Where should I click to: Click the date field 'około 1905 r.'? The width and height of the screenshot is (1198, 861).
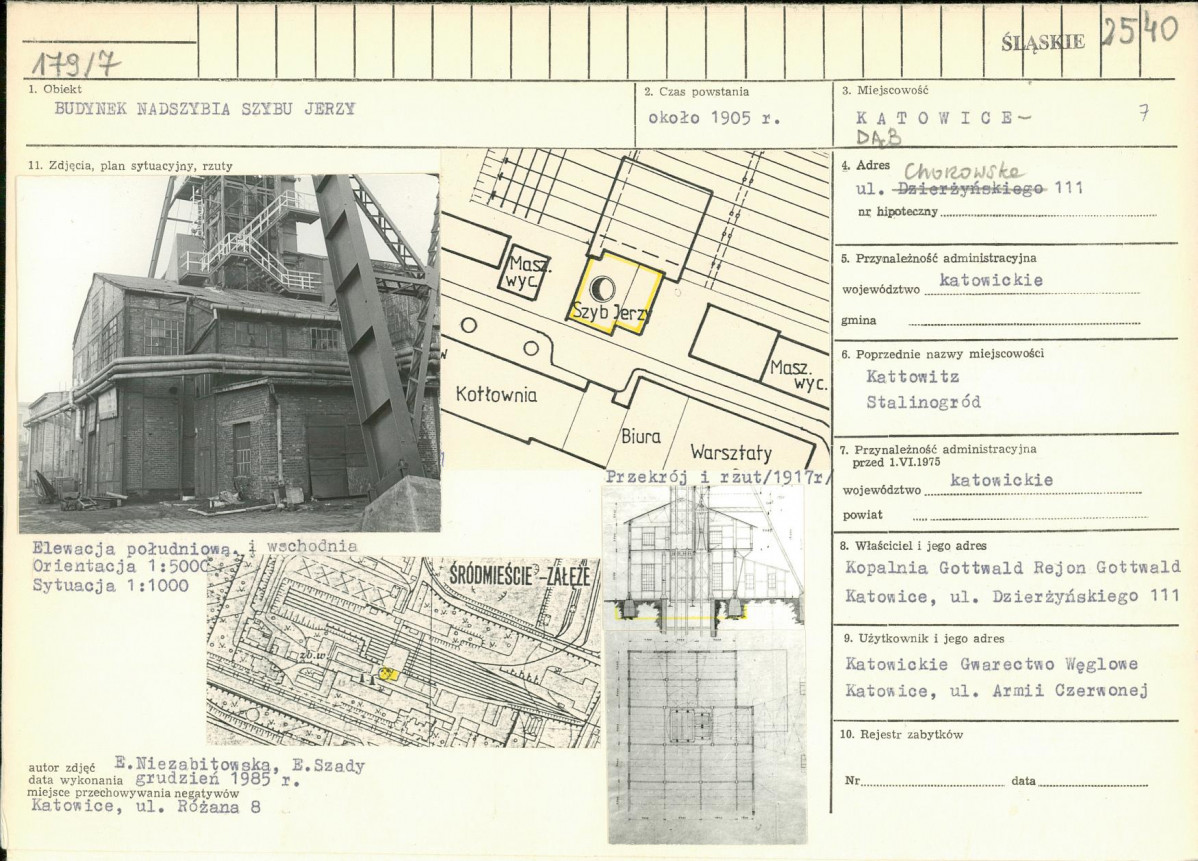714,117
